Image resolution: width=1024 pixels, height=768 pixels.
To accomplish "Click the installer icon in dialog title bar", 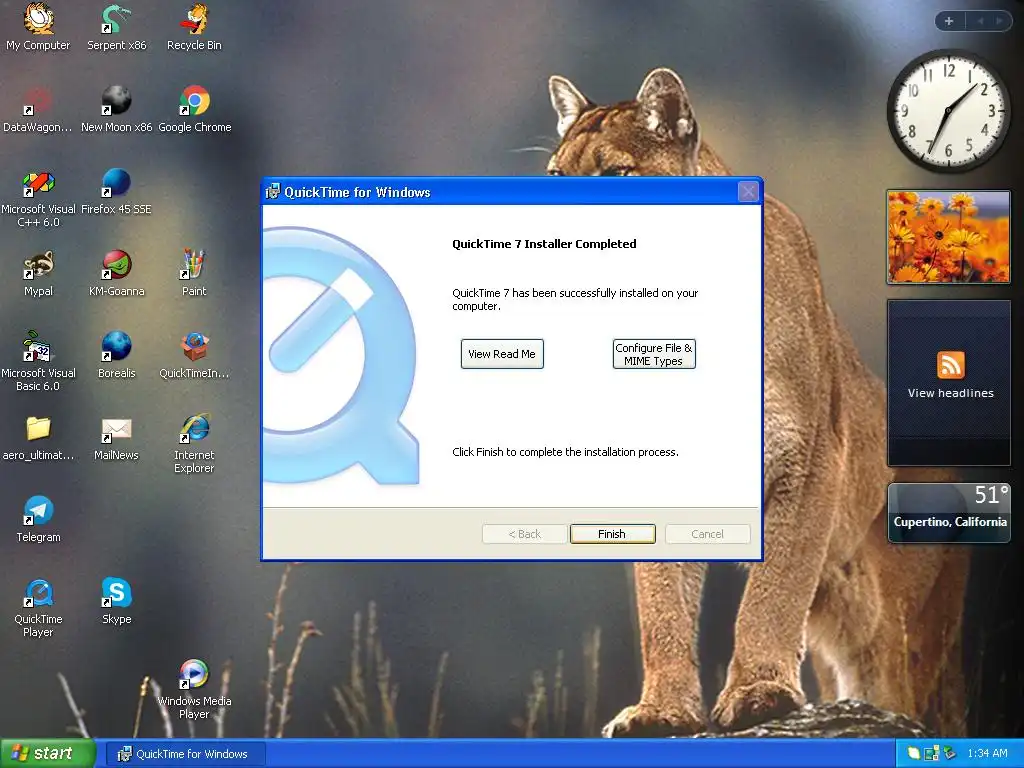I will coord(273,191).
